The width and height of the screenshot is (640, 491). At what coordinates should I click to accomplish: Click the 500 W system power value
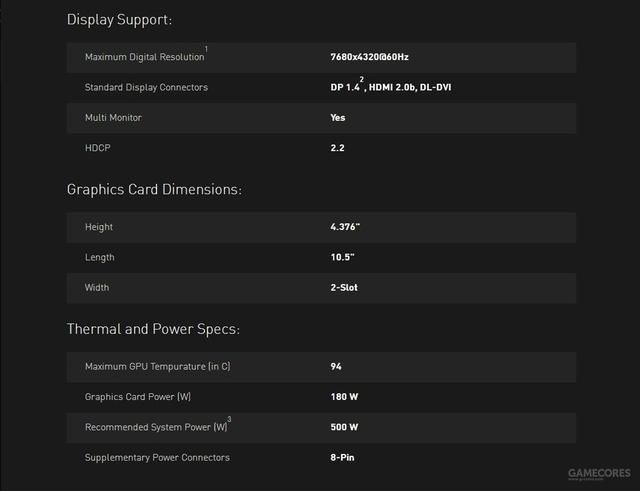[x=344, y=427]
